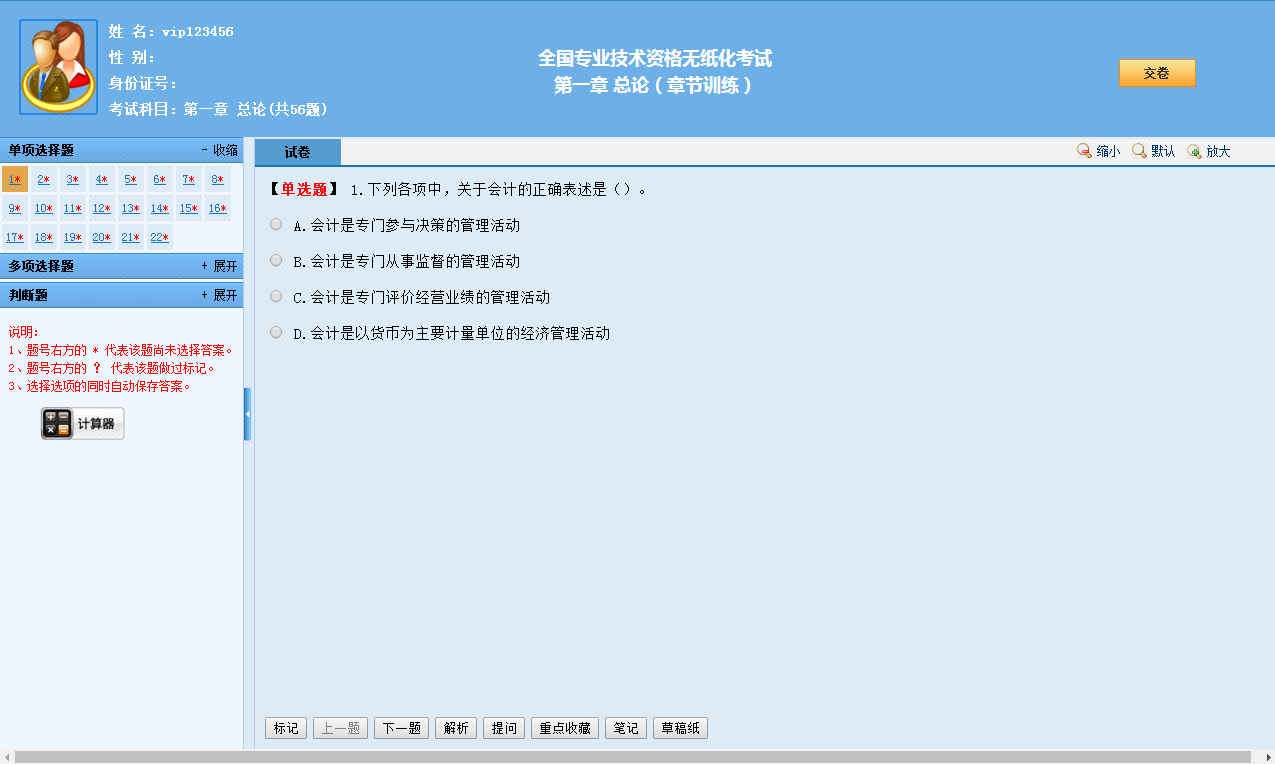Jump to question 3 in list
Screen dimensions: 1275x764
73,180
